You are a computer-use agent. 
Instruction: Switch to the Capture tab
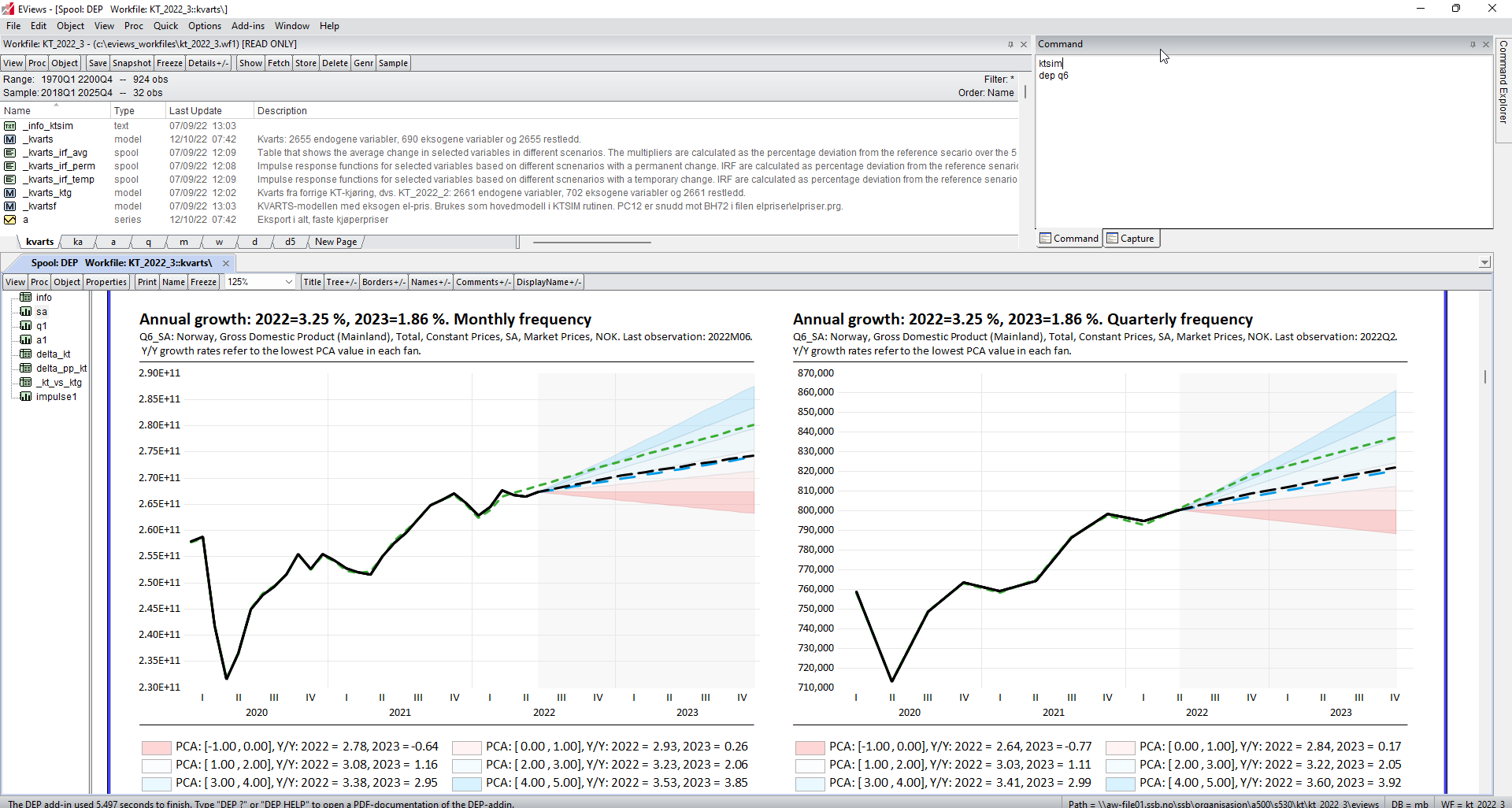point(1131,239)
